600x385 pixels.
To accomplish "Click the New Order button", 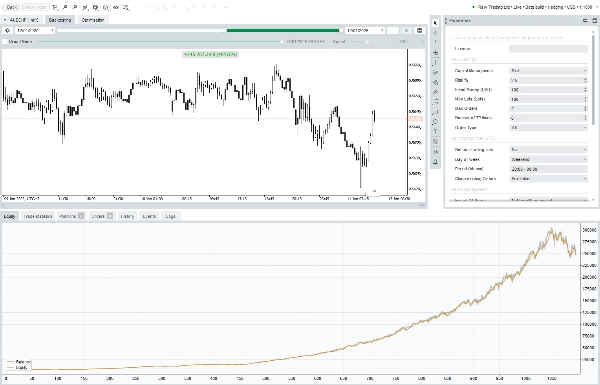I will tap(35, 7).
